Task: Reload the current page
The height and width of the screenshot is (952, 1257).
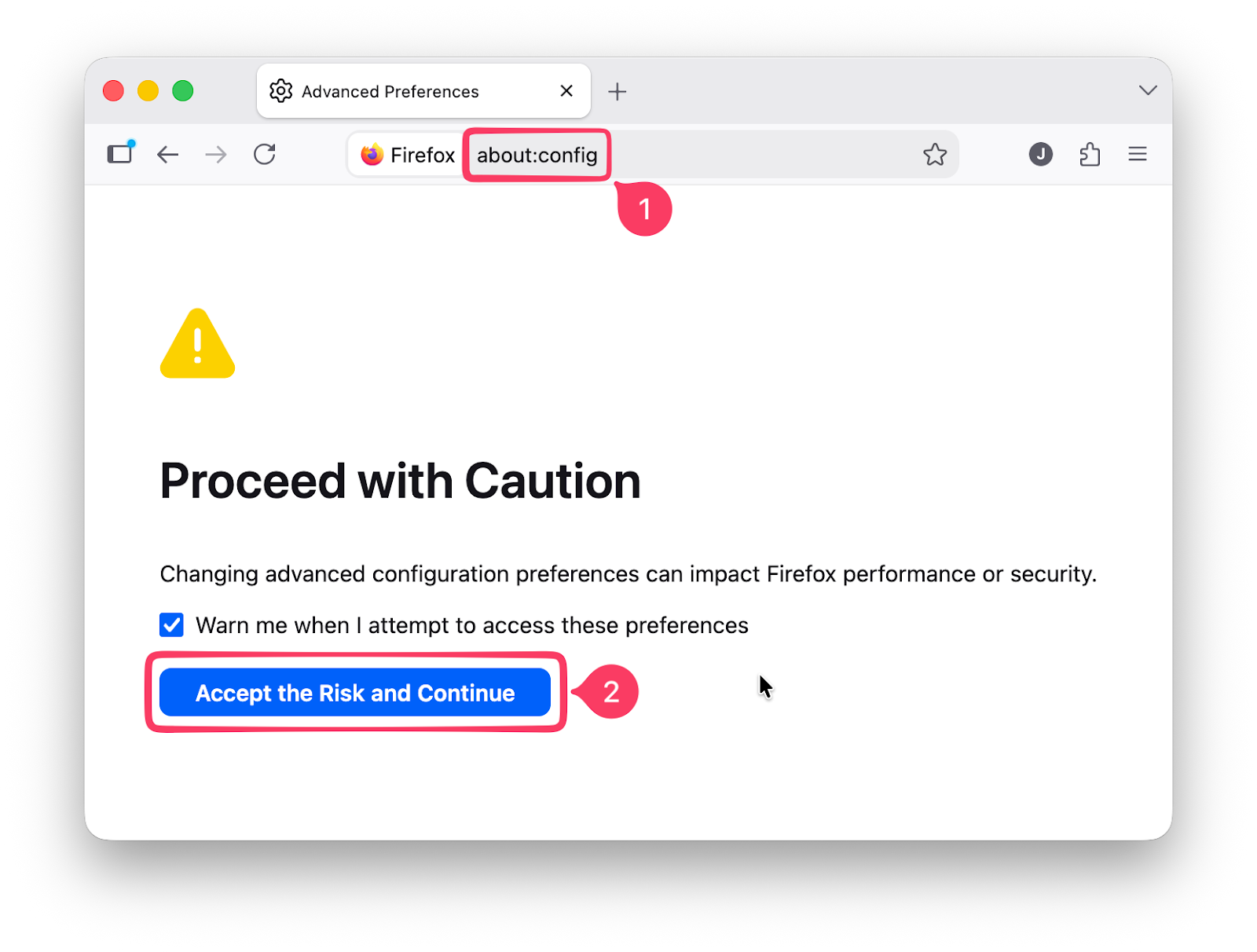Action: click(x=265, y=154)
